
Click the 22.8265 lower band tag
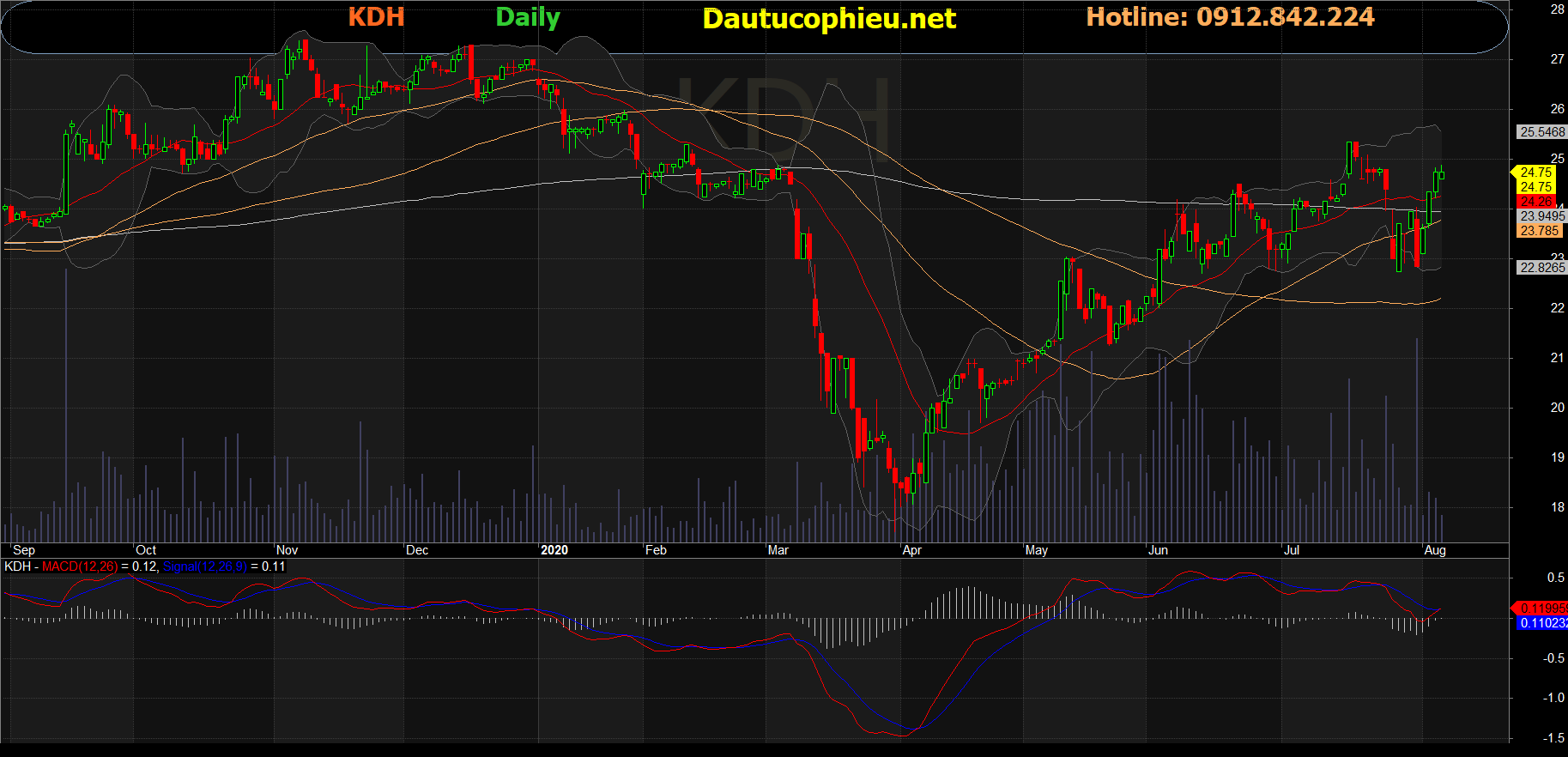click(x=1541, y=268)
